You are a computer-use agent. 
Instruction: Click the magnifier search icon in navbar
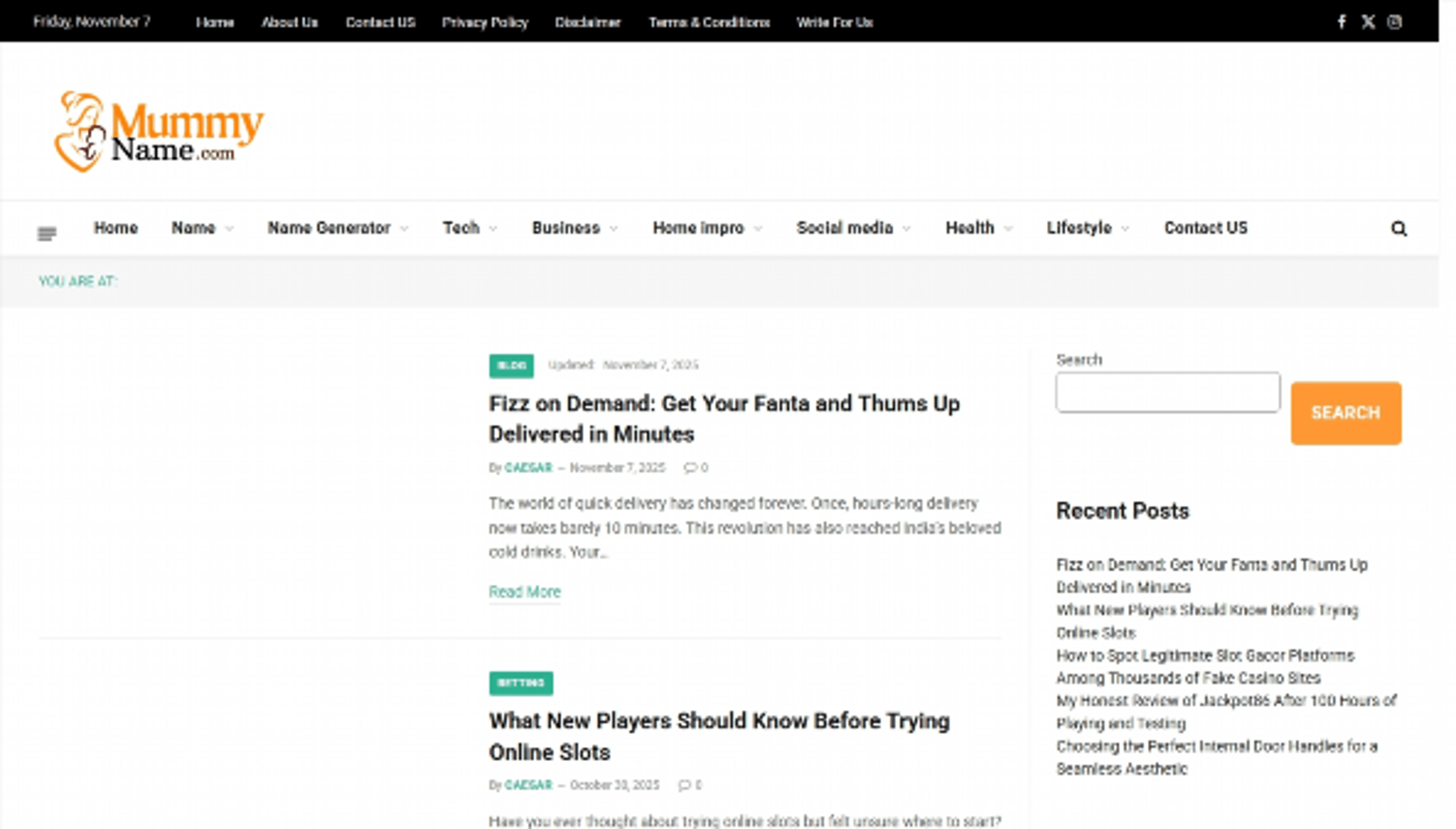point(1398,229)
